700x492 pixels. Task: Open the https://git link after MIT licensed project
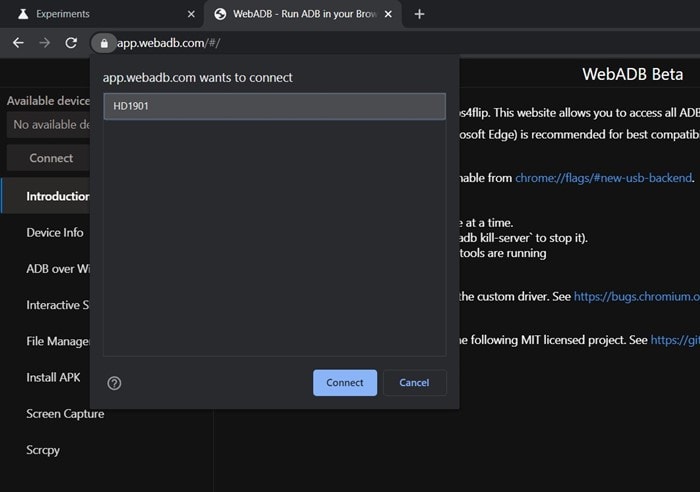(x=675, y=340)
